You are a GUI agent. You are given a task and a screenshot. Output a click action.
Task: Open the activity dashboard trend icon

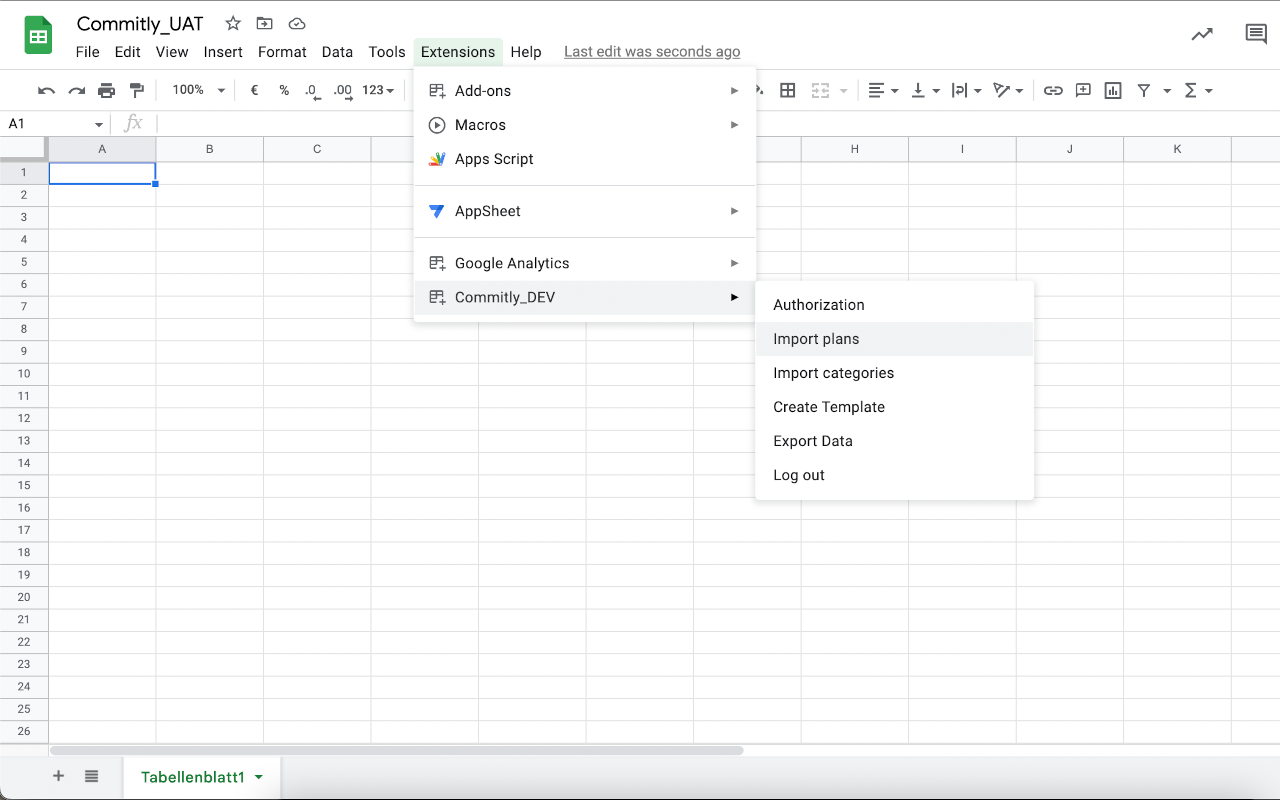click(1202, 34)
